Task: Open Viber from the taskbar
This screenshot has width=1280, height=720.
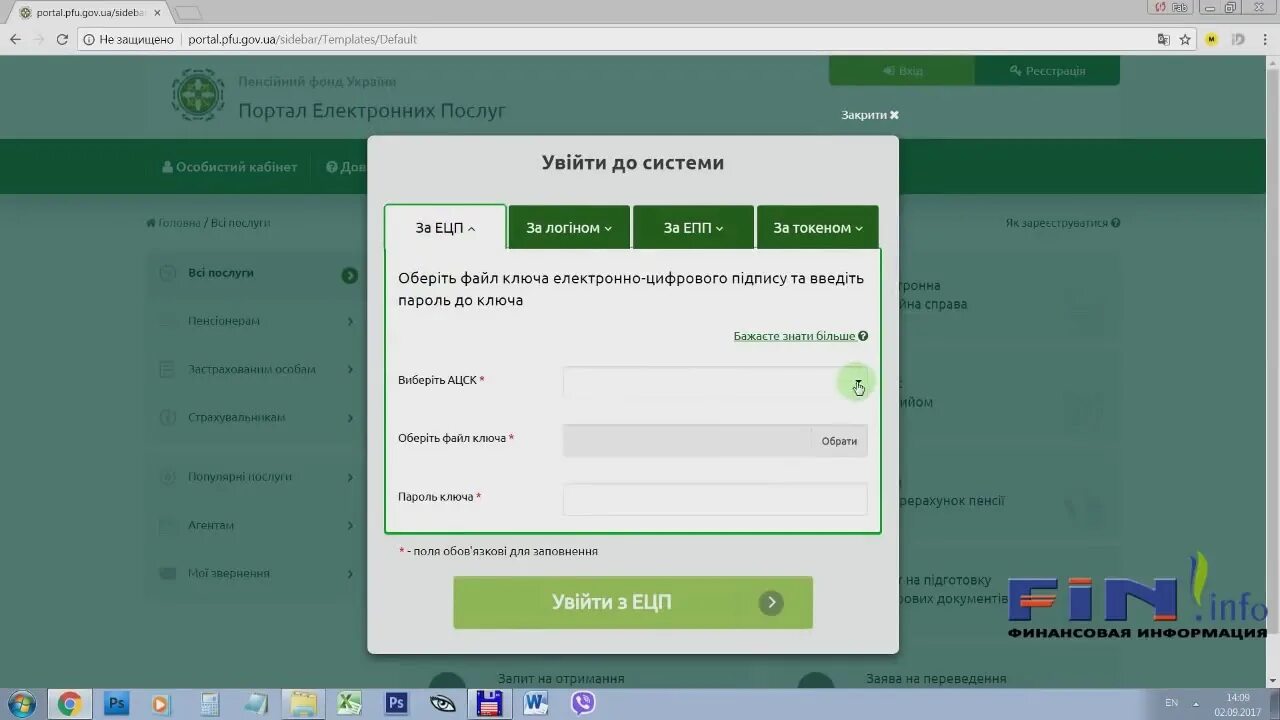Action: (x=583, y=704)
